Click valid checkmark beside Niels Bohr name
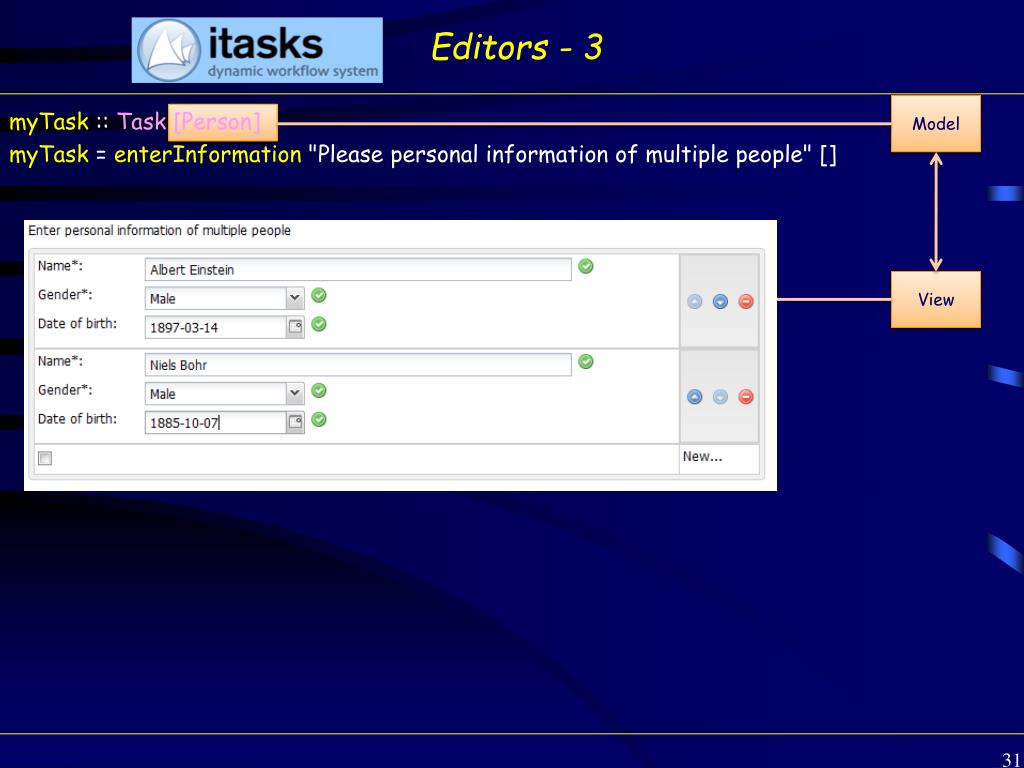Screen dimensions: 1024x768 tap(586, 362)
